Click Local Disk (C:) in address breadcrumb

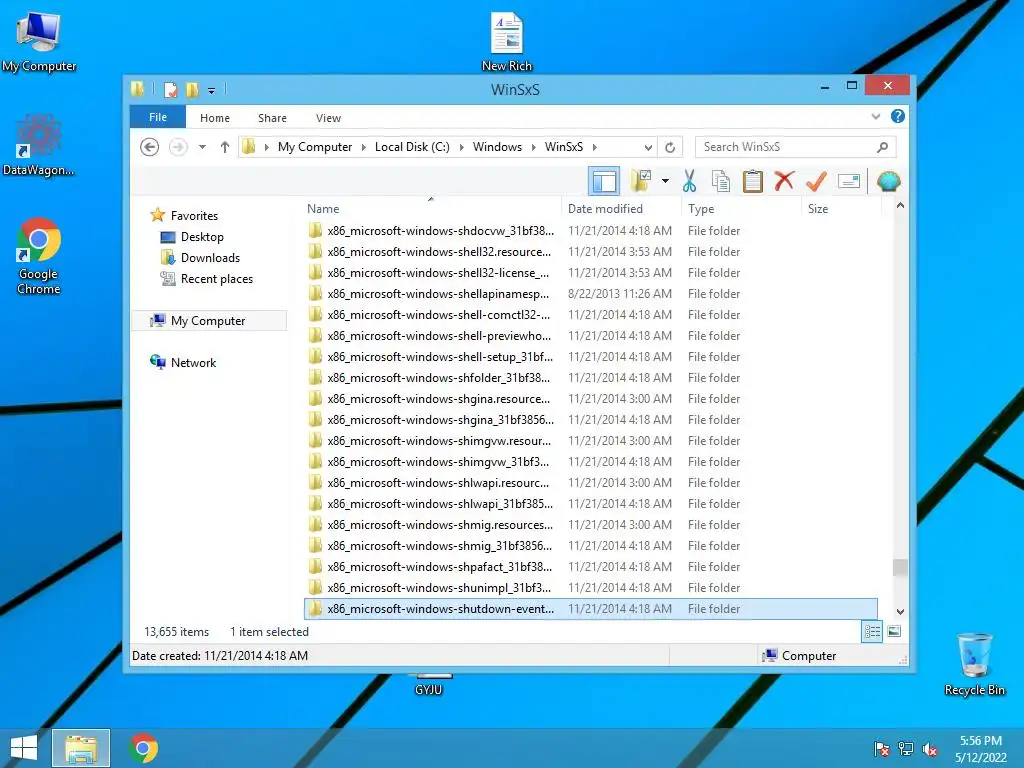[412, 147]
